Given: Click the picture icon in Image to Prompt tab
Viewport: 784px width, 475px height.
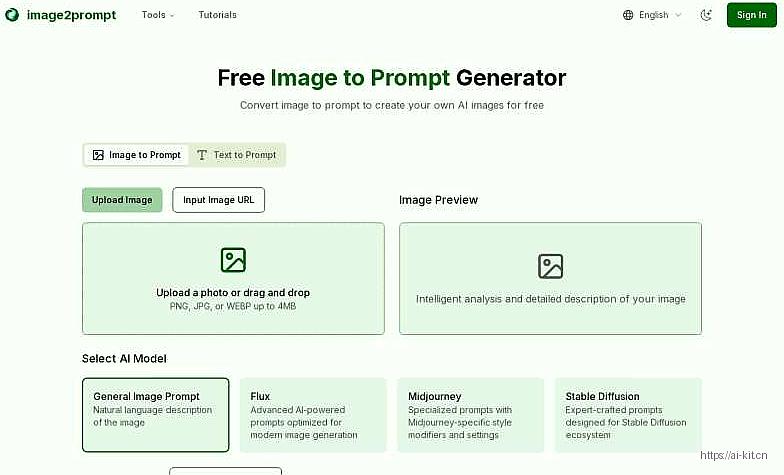Looking at the screenshot, I should (98, 155).
